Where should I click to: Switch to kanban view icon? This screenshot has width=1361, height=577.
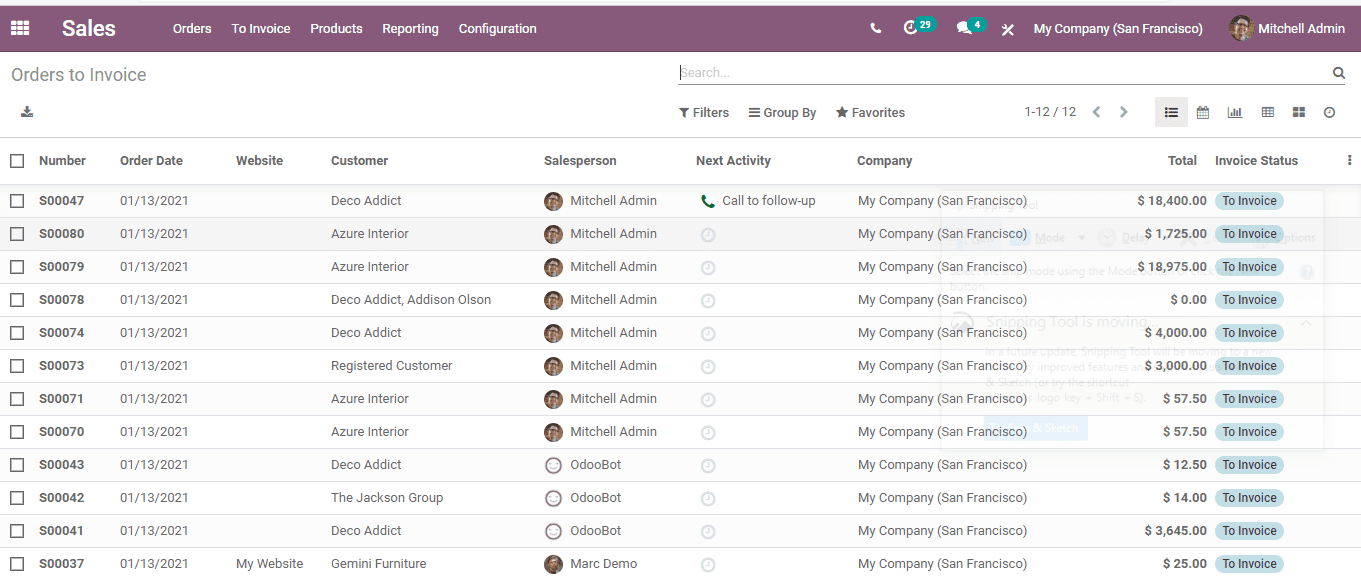1299,112
